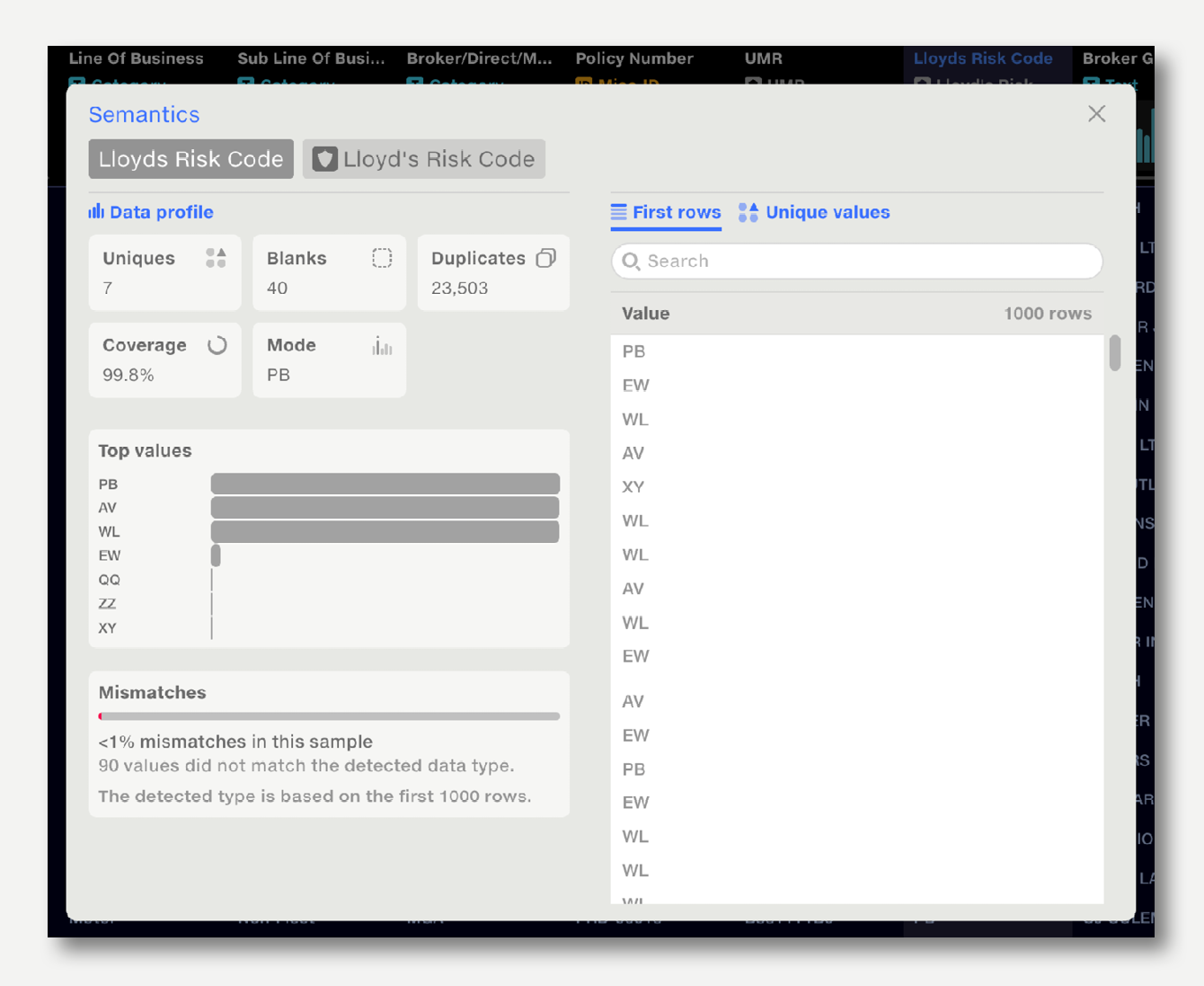Viewport: 1204px width, 986px height.
Task: Click the PB bar in Top values
Action: tap(385, 484)
